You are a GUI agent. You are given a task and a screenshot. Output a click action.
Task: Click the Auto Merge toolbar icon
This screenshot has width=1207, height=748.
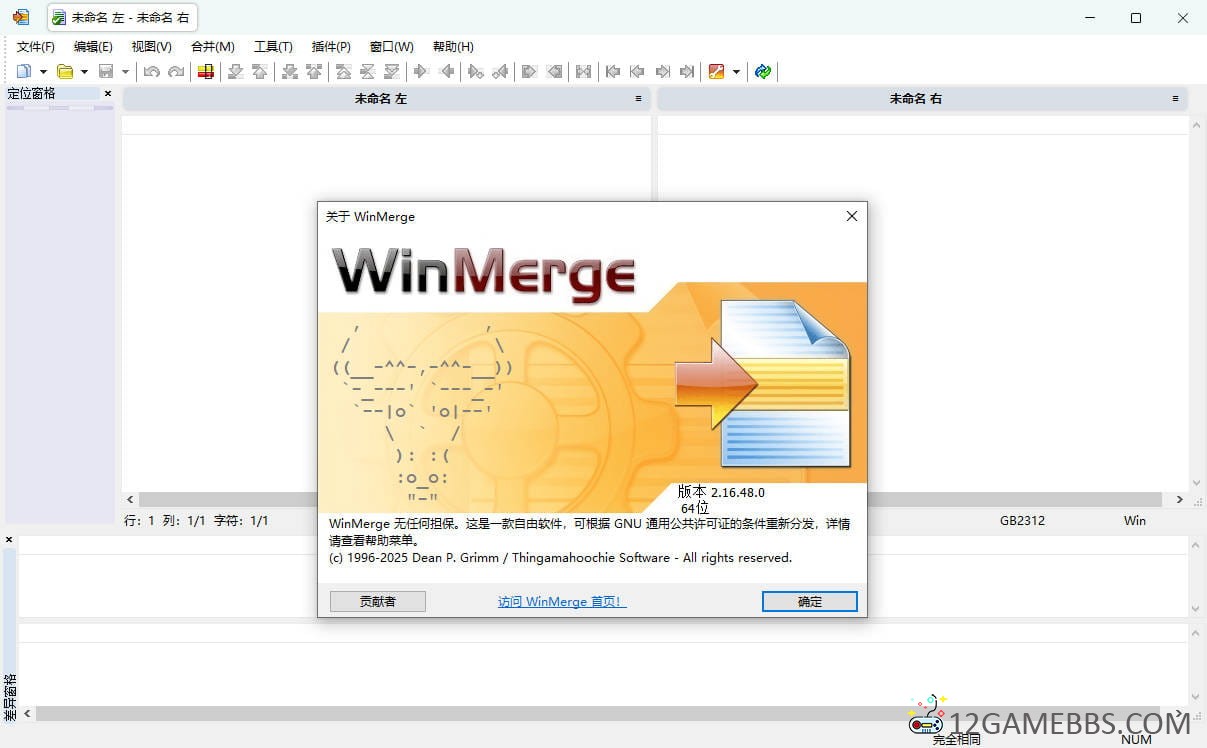point(584,71)
